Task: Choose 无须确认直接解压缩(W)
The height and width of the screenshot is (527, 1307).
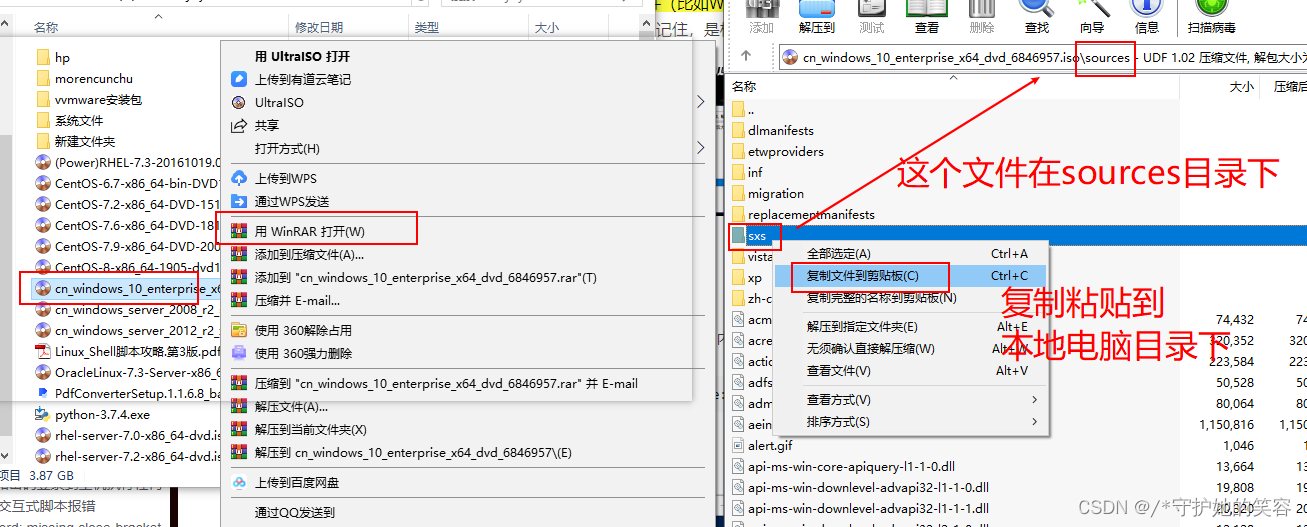Action: [x=870, y=349]
